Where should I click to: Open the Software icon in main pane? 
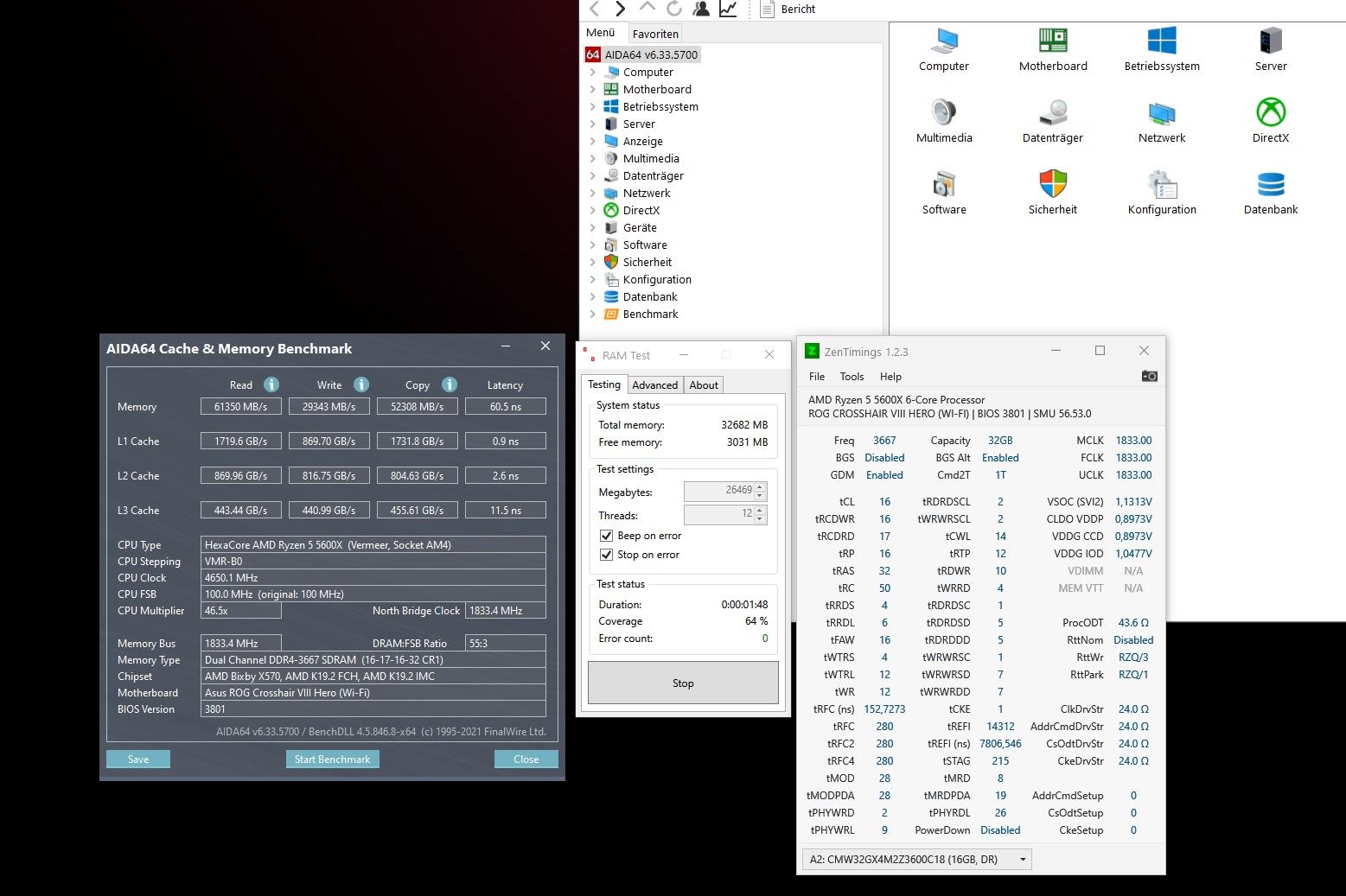(944, 184)
